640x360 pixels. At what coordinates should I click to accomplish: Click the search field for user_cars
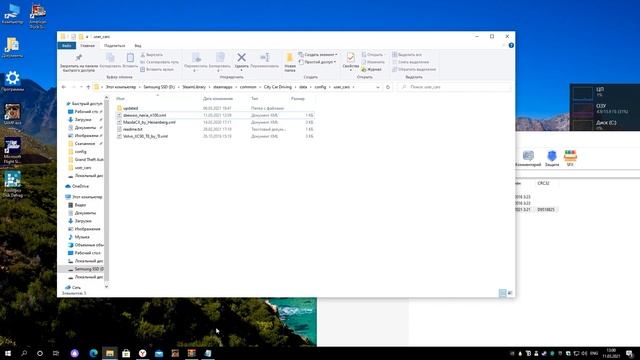[454, 87]
